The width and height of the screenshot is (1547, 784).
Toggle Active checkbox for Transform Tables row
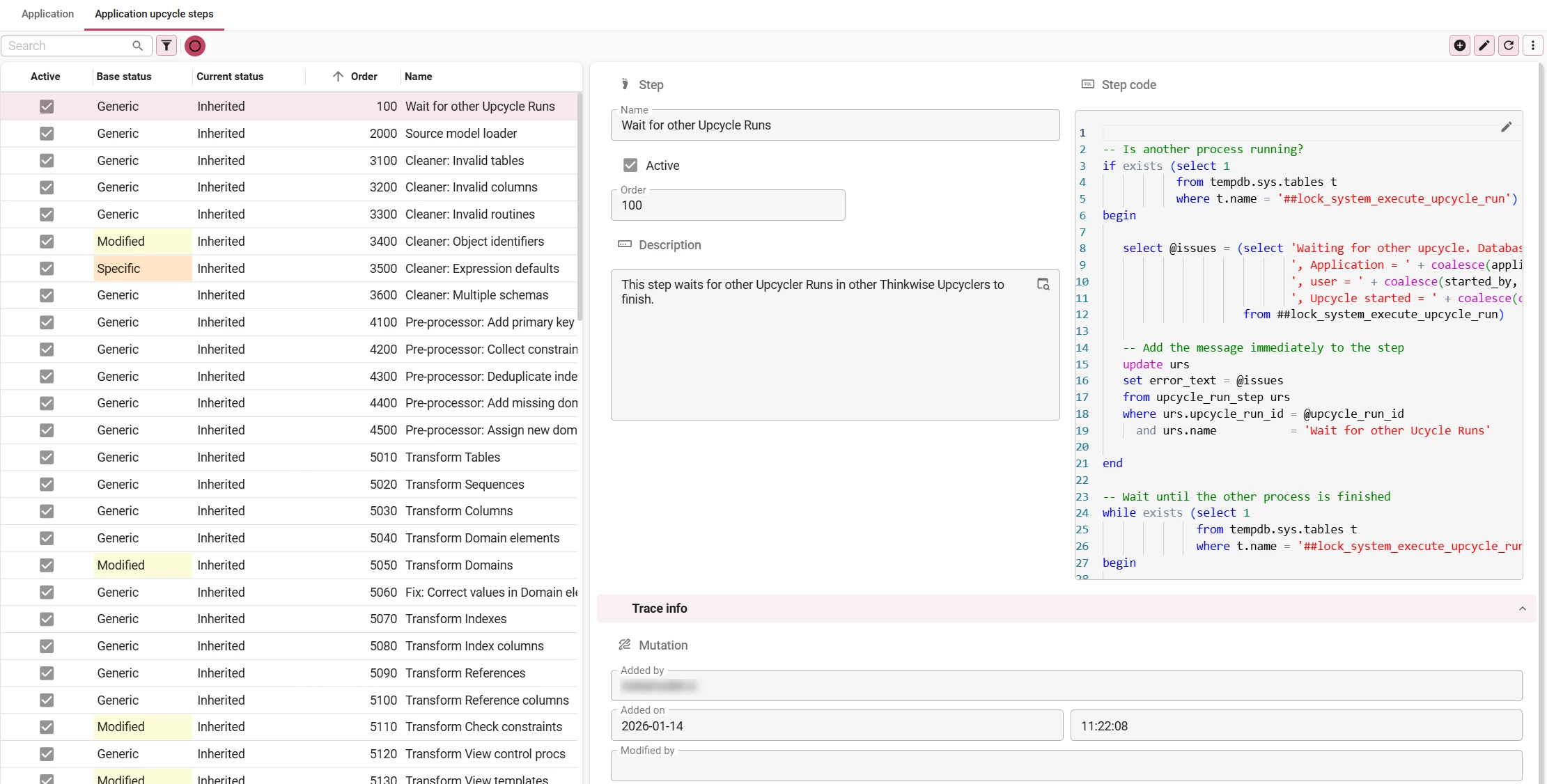point(47,457)
